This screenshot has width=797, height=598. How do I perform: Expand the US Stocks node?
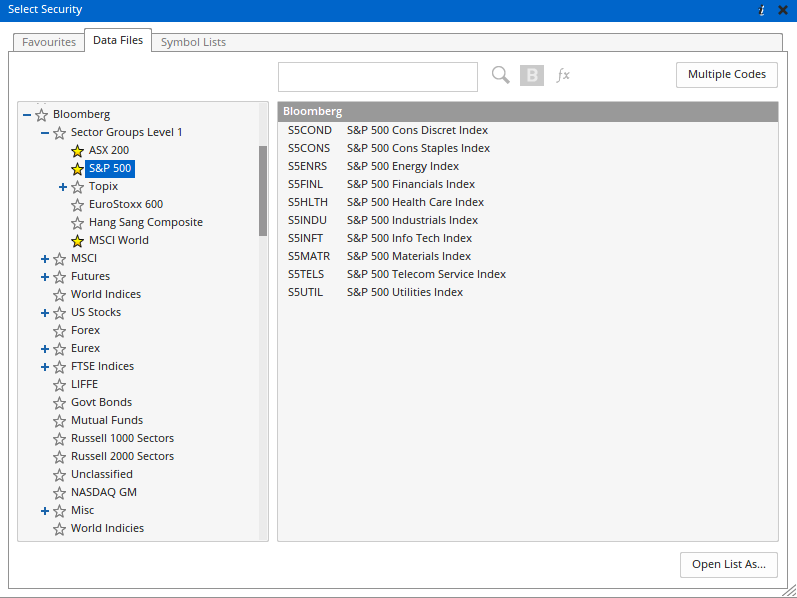click(45, 313)
